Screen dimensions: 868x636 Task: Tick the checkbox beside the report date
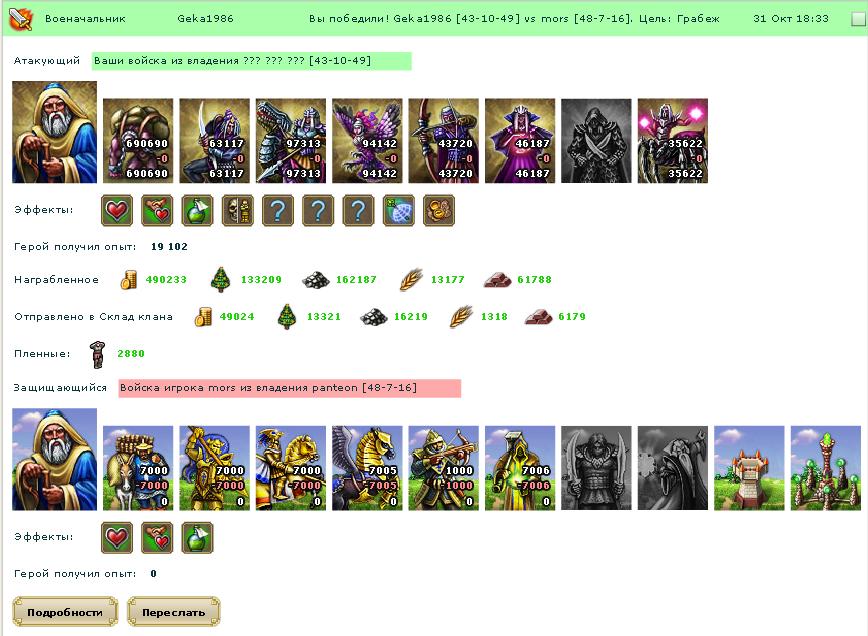858,19
